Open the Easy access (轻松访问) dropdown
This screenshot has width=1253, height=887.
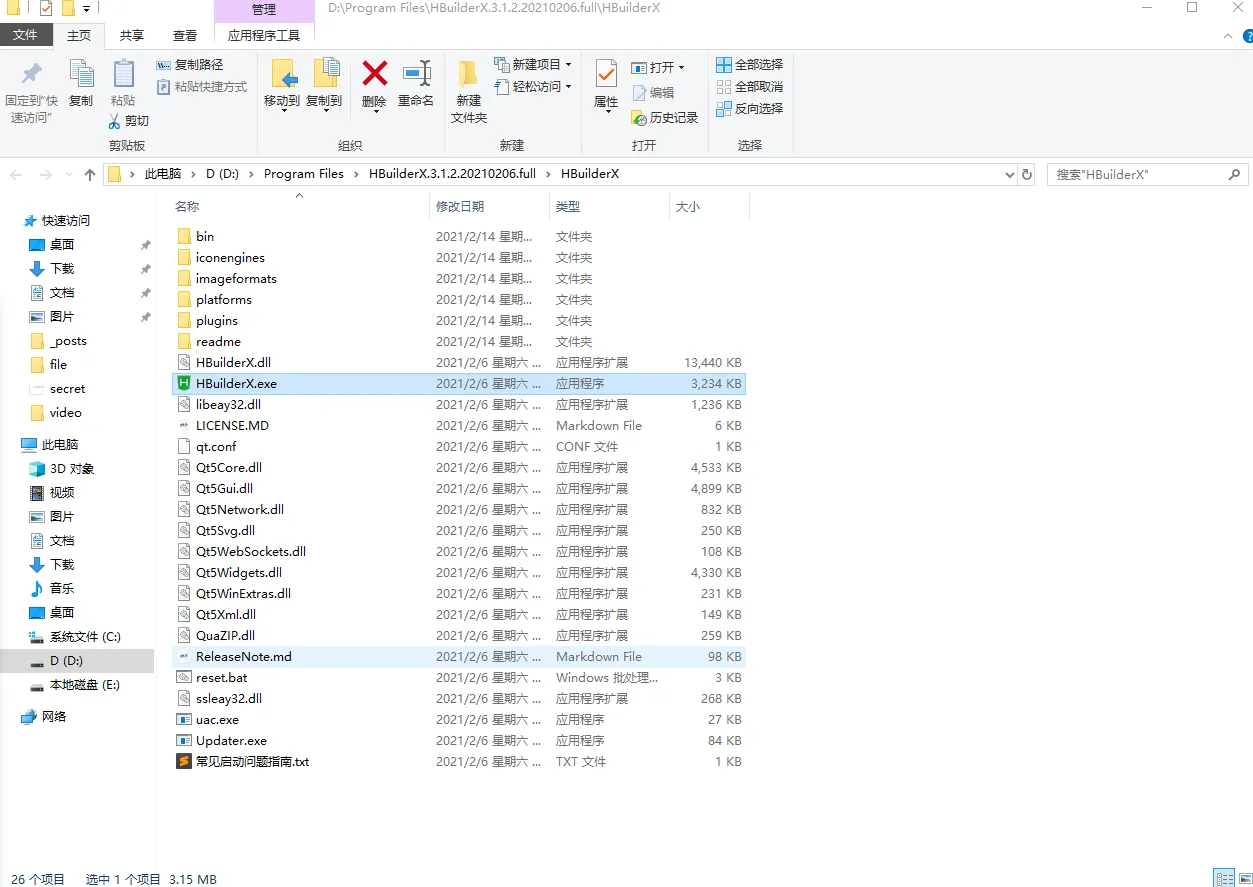[533, 87]
